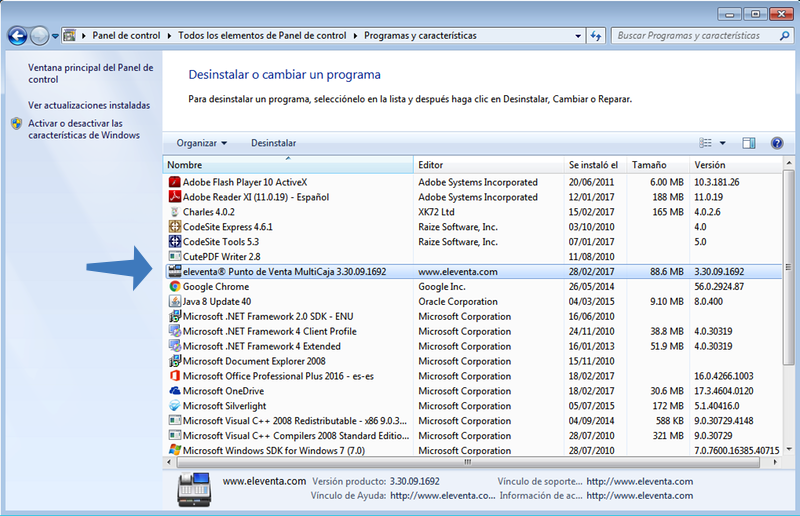Click the Adobe Flash Player 10 ActiveX icon
The image size is (800, 516).
[174, 182]
